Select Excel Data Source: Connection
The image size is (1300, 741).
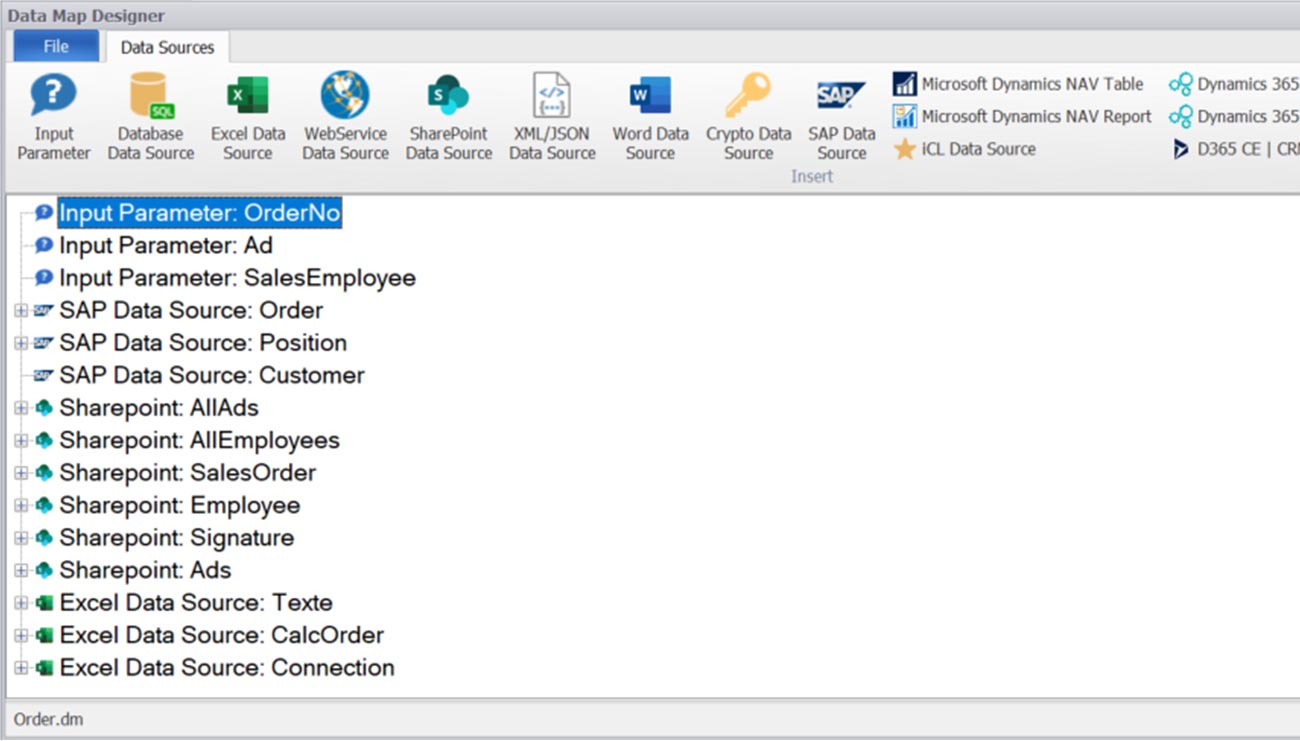coord(227,667)
